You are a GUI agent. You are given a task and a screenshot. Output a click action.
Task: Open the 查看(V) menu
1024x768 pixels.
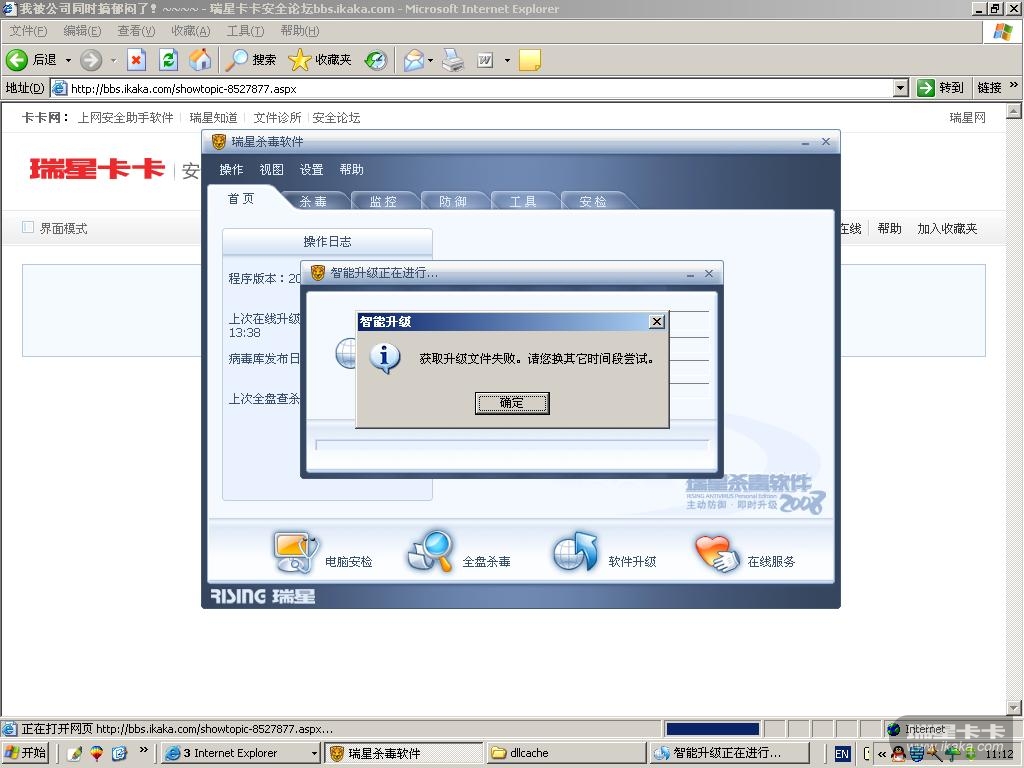[136, 31]
